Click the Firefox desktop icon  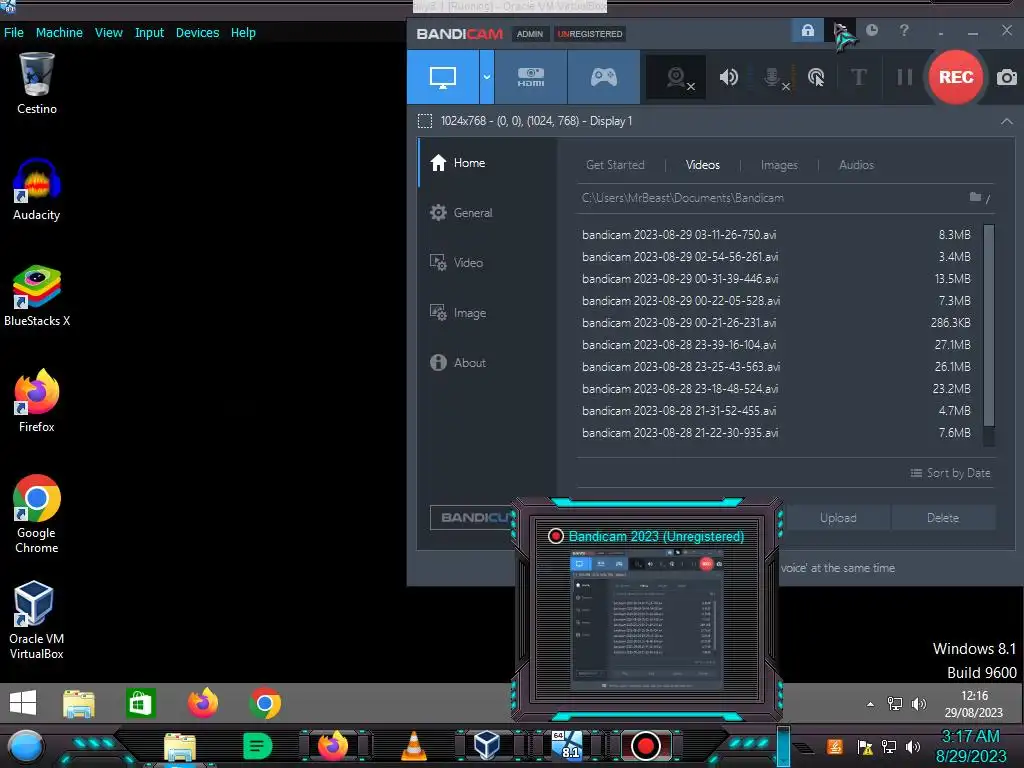[x=37, y=402]
